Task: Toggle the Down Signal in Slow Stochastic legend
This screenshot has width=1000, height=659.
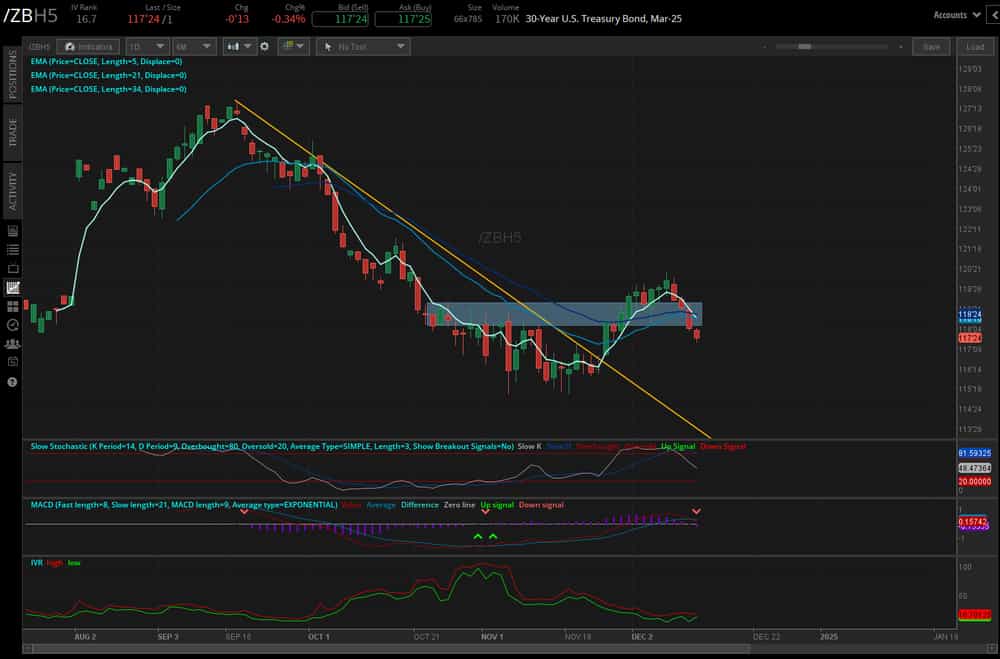Action: (724, 447)
